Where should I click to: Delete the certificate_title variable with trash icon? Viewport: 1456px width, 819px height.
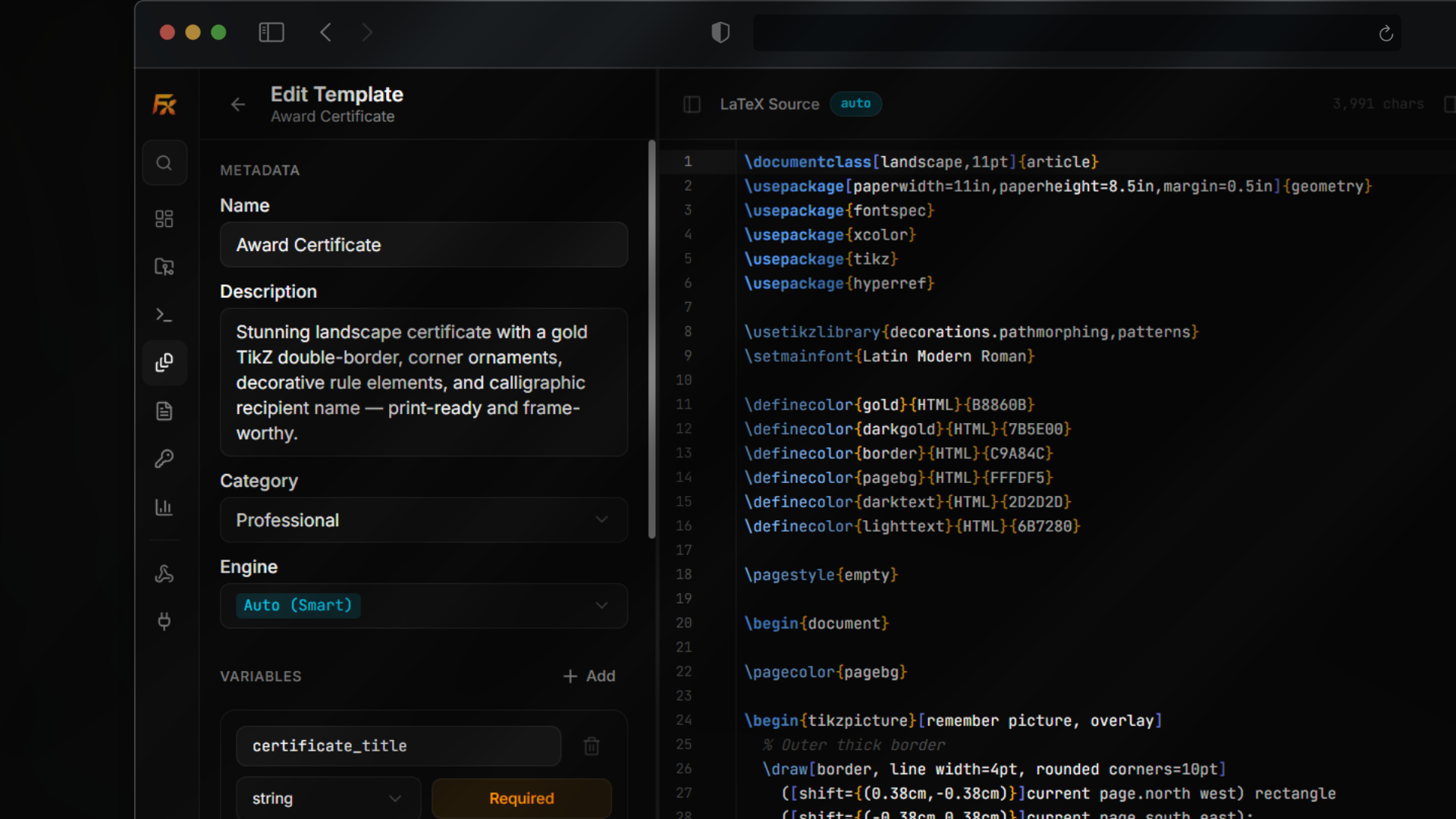pos(591,746)
